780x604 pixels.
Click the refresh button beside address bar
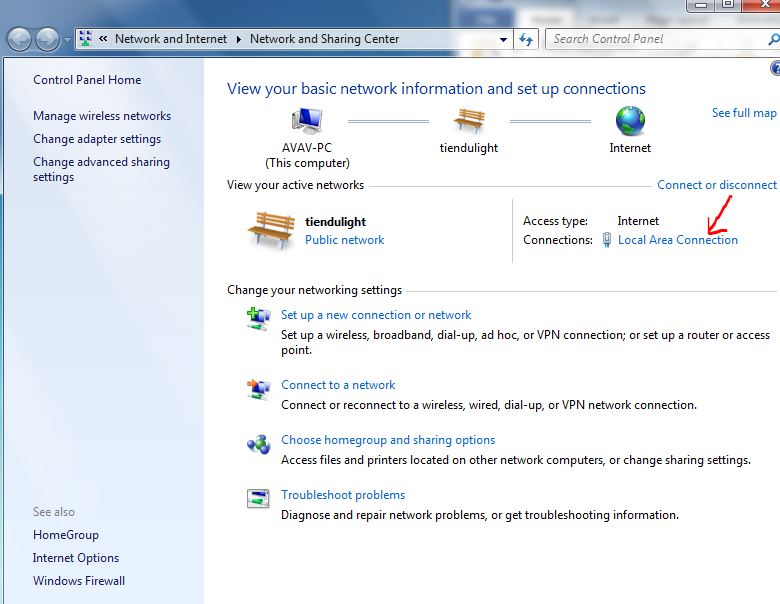pyautogui.click(x=527, y=39)
